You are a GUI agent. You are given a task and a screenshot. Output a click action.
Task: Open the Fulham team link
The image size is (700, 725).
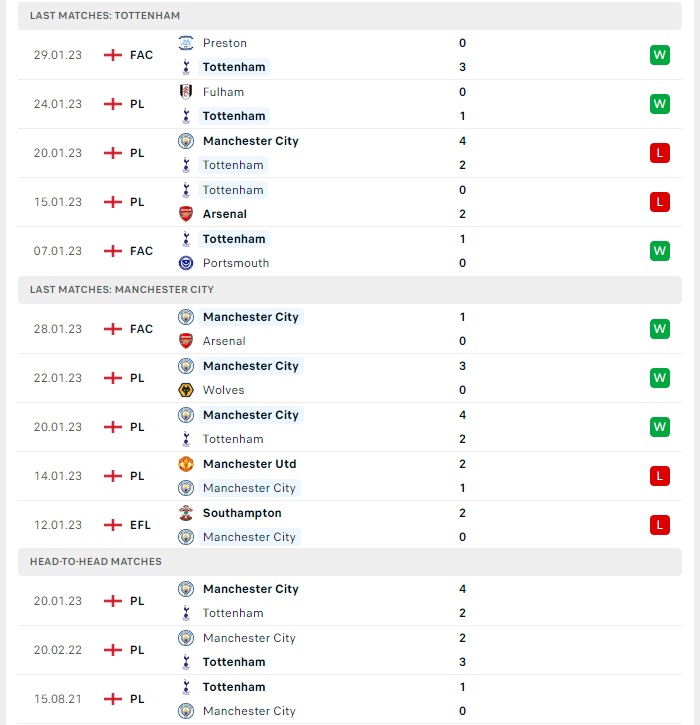click(x=223, y=92)
